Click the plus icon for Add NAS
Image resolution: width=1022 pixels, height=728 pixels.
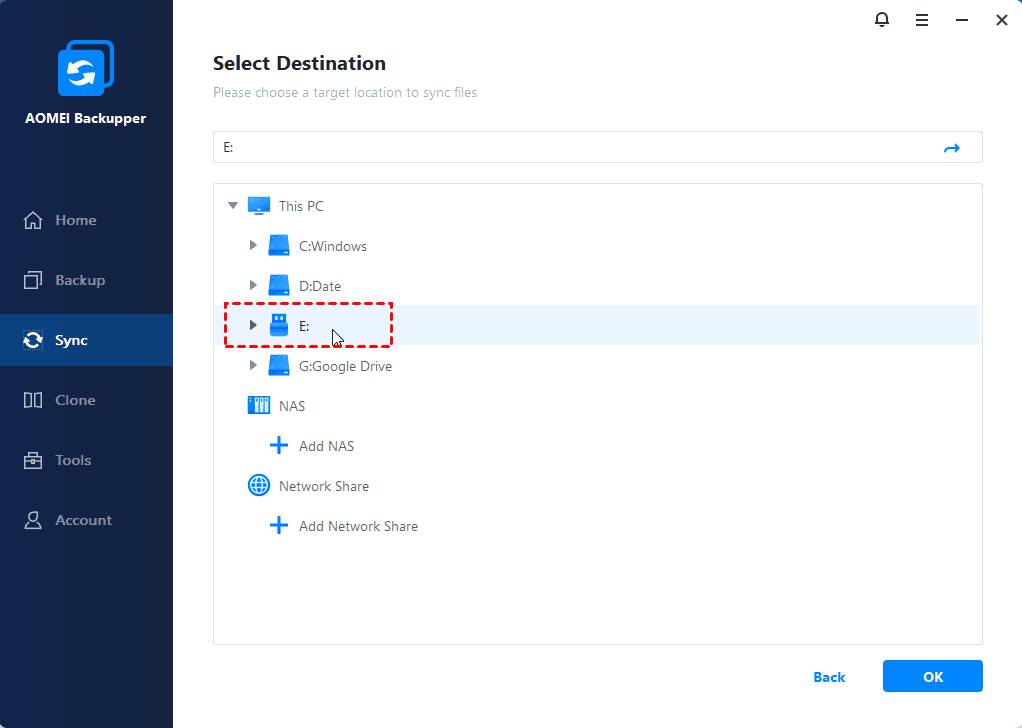pos(279,446)
